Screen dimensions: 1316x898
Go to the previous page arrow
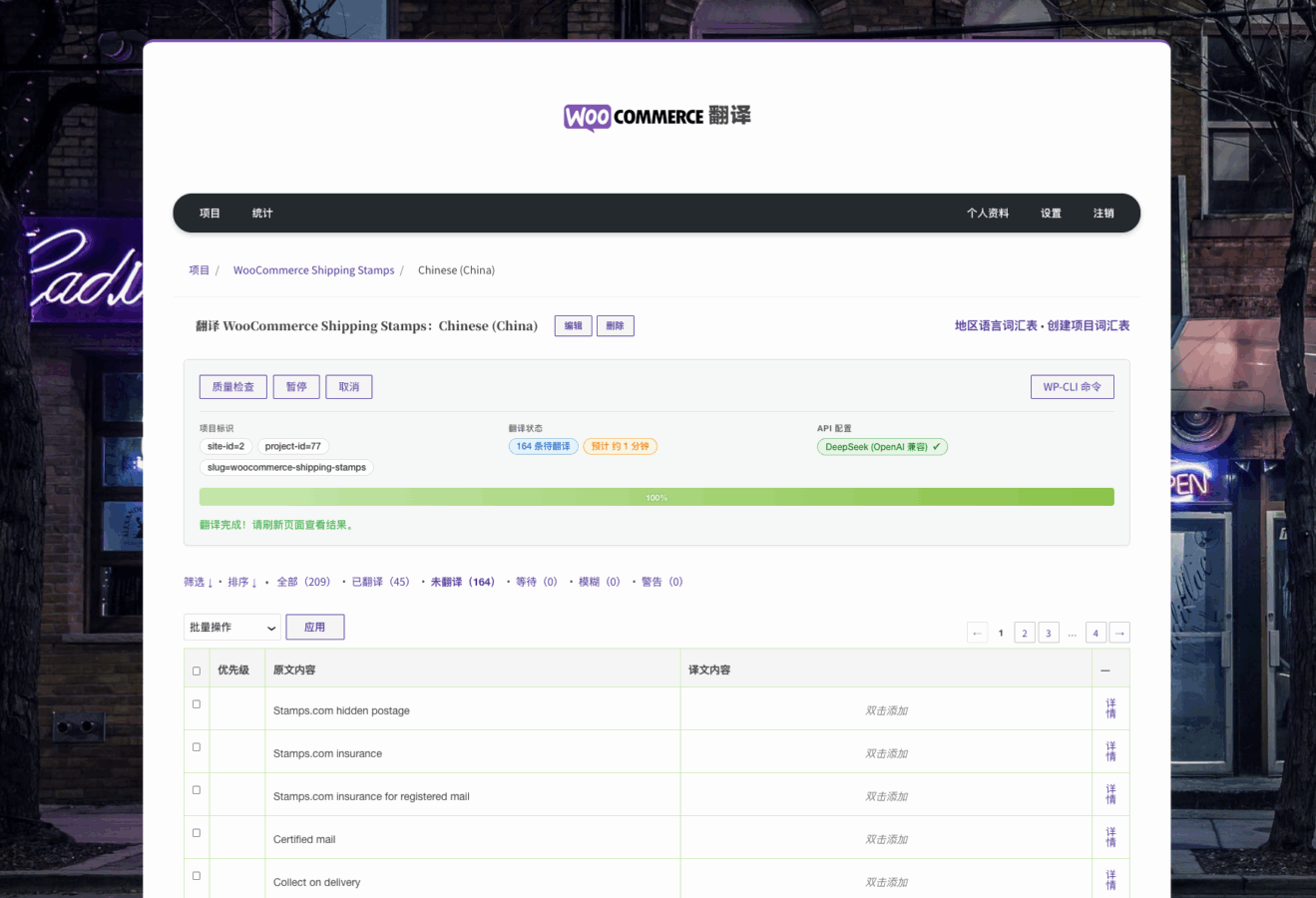(x=977, y=633)
